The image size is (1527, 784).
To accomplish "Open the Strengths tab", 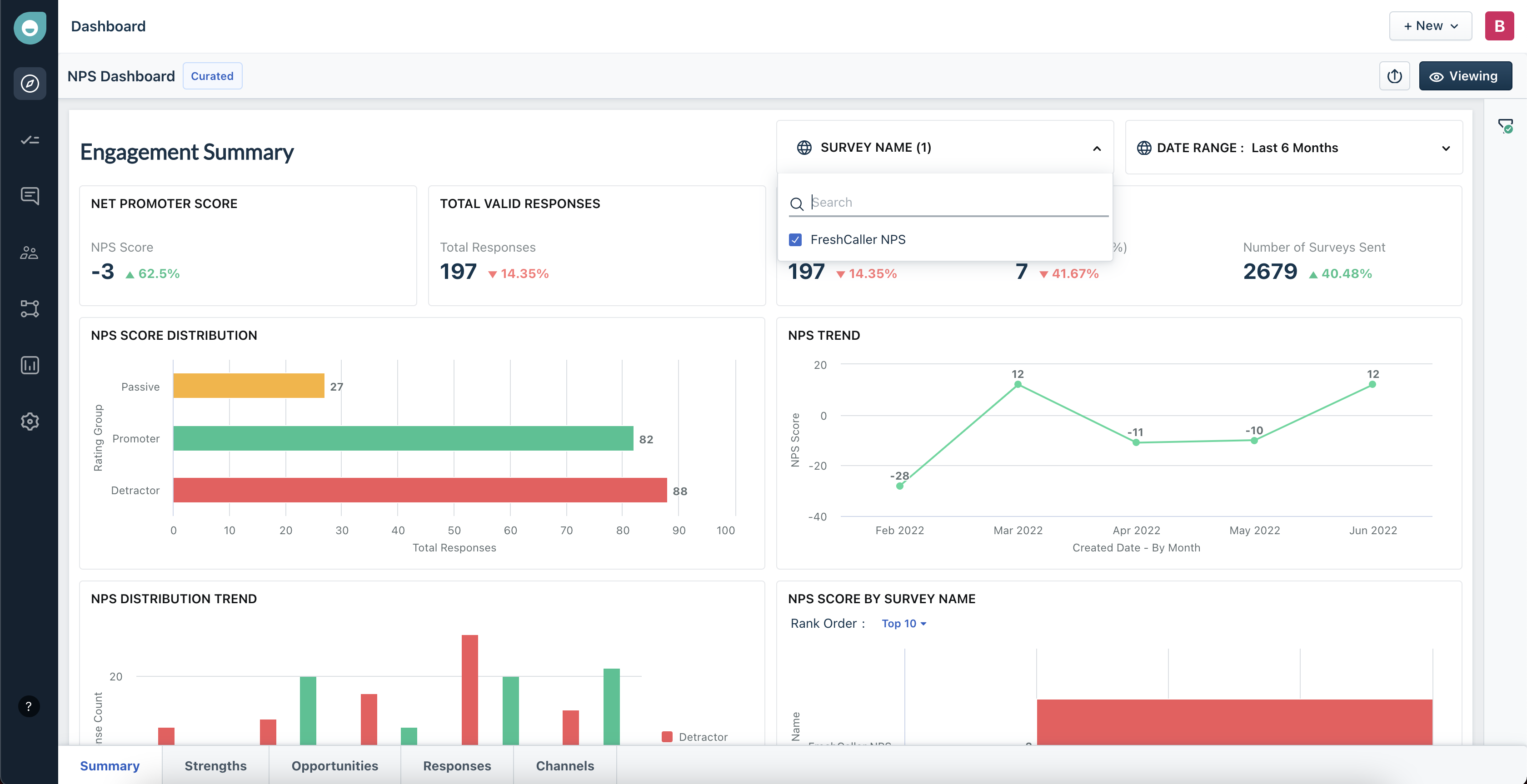I will coord(215,766).
